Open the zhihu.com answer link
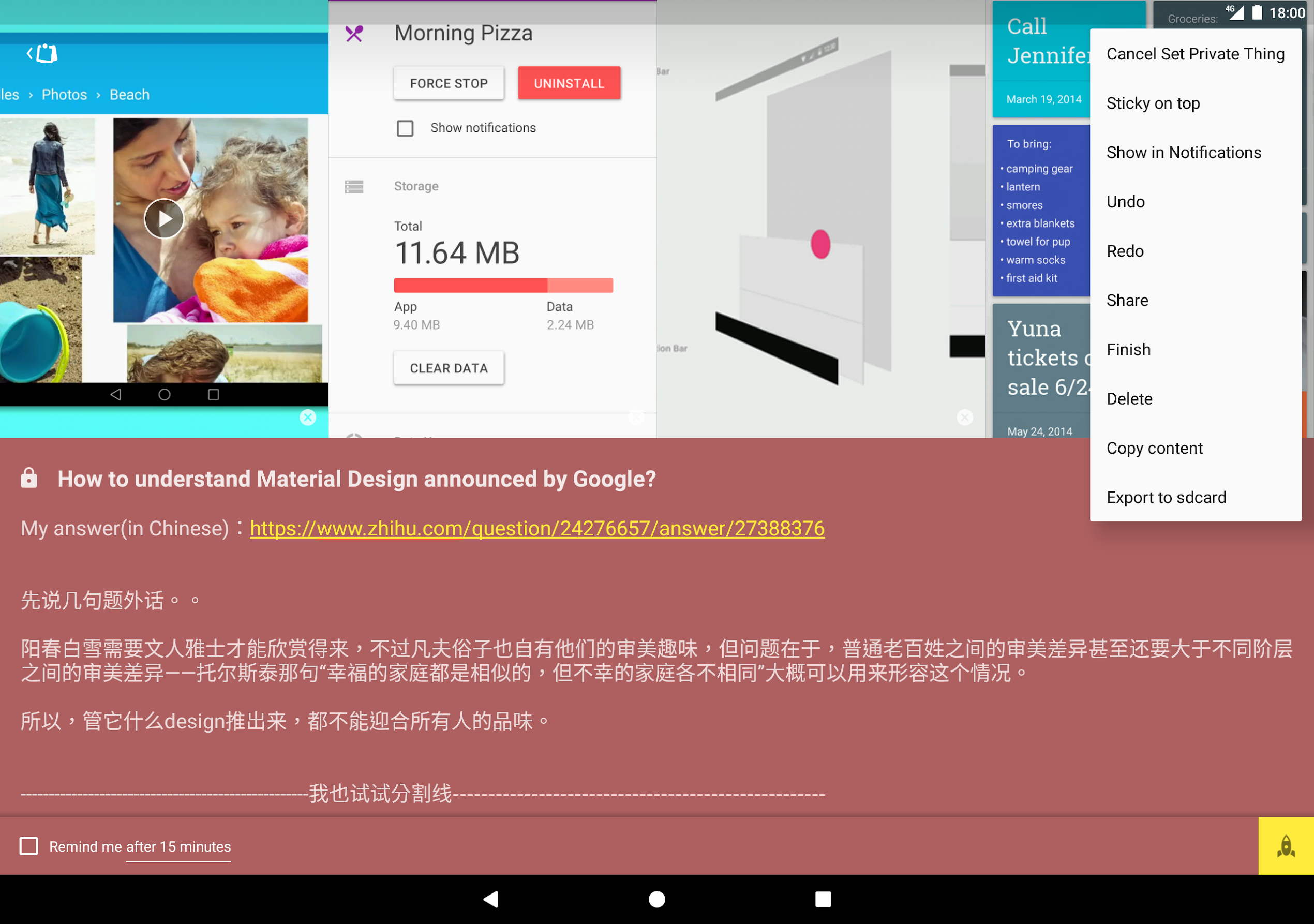Viewport: 1314px width, 924px height. [537, 528]
